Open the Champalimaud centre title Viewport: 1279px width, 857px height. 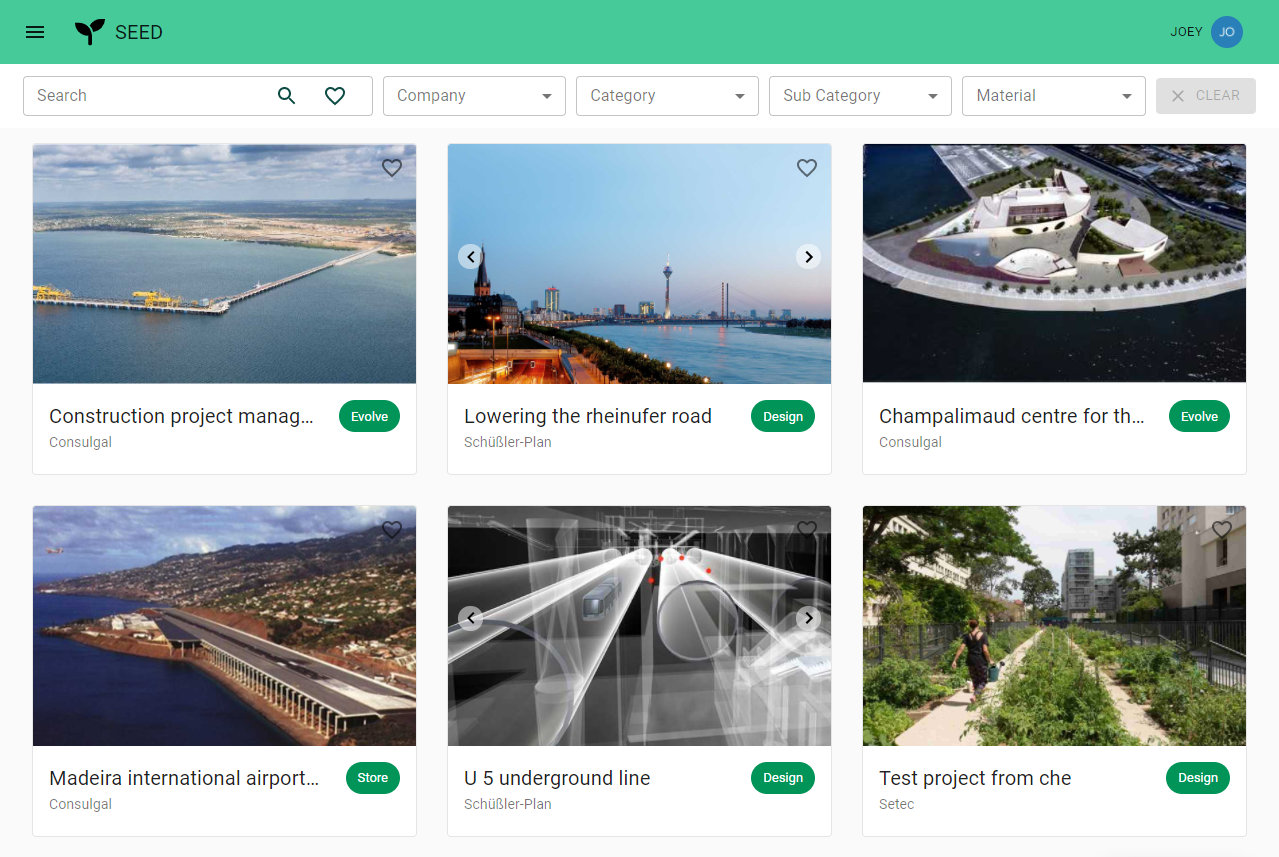[1012, 416]
